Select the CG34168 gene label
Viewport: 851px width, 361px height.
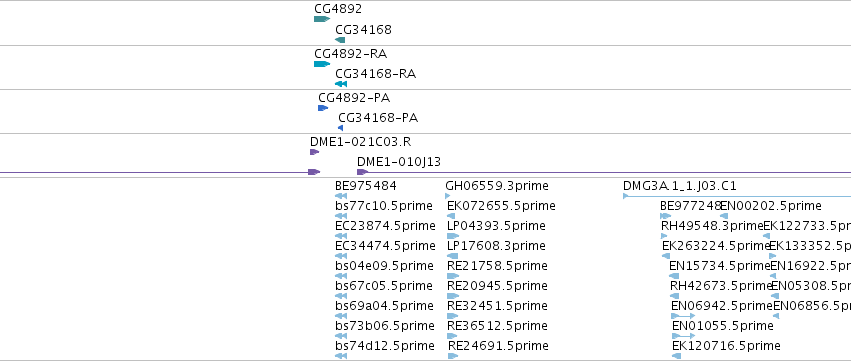(x=363, y=29)
